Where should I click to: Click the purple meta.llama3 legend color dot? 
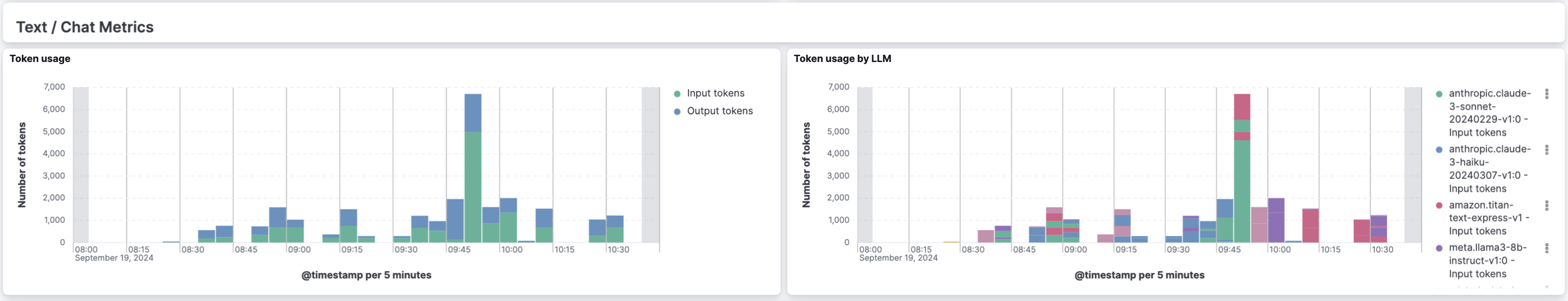(1439, 248)
